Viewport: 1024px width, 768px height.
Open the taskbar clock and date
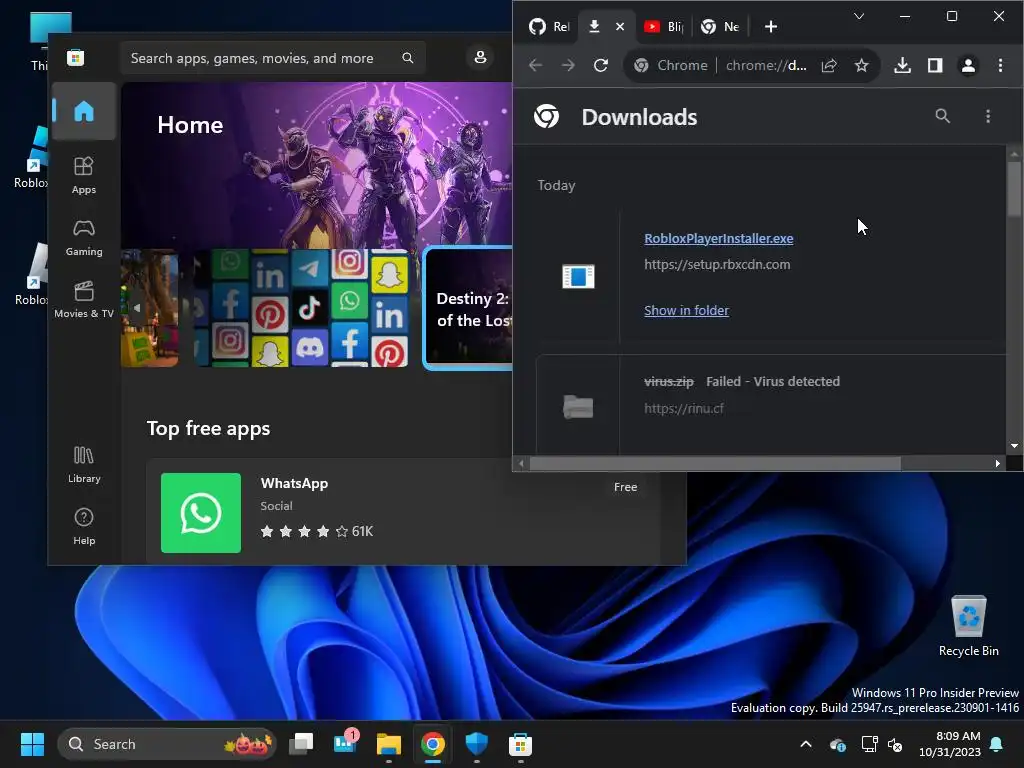(950, 744)
